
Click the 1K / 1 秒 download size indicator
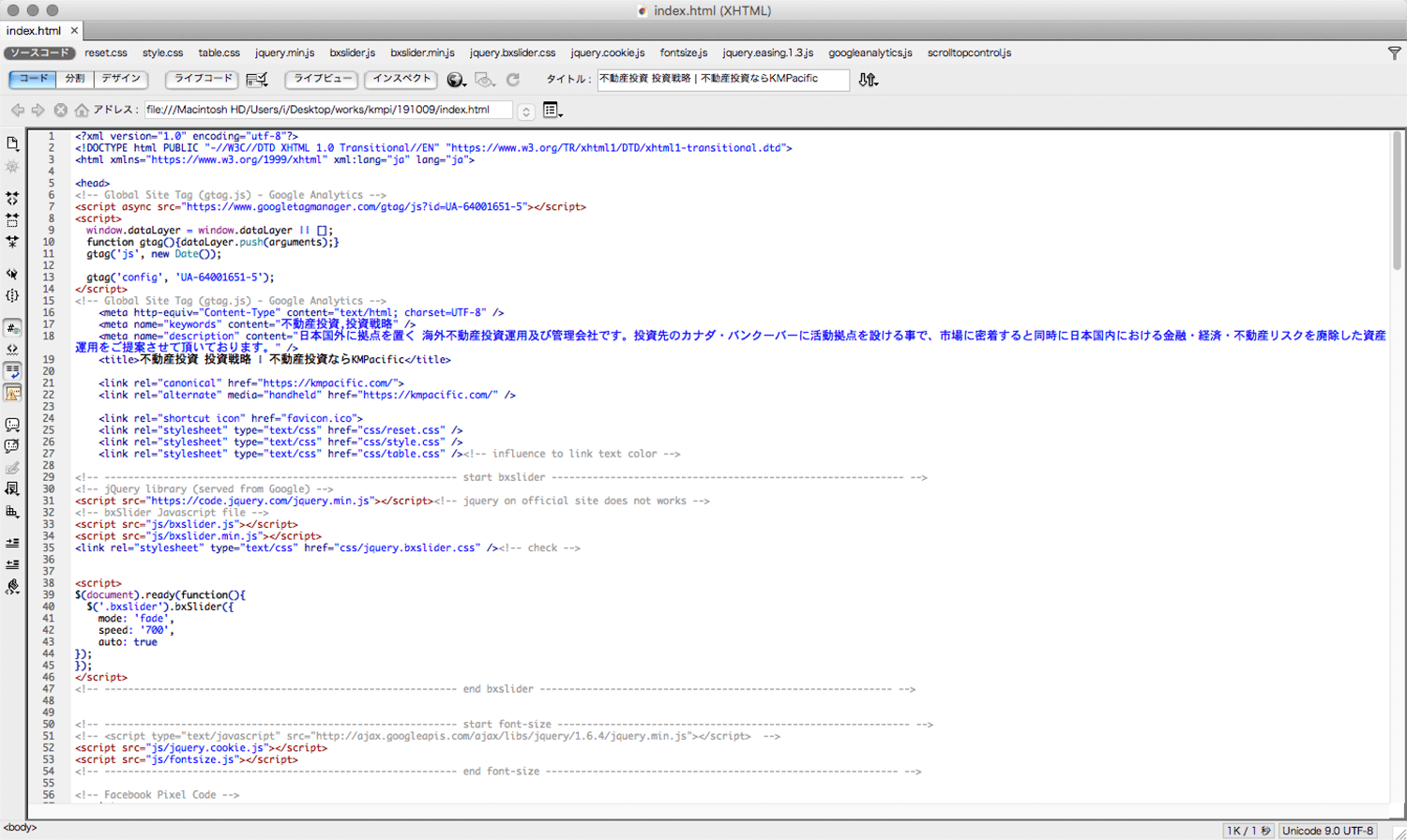point(1248,831)
